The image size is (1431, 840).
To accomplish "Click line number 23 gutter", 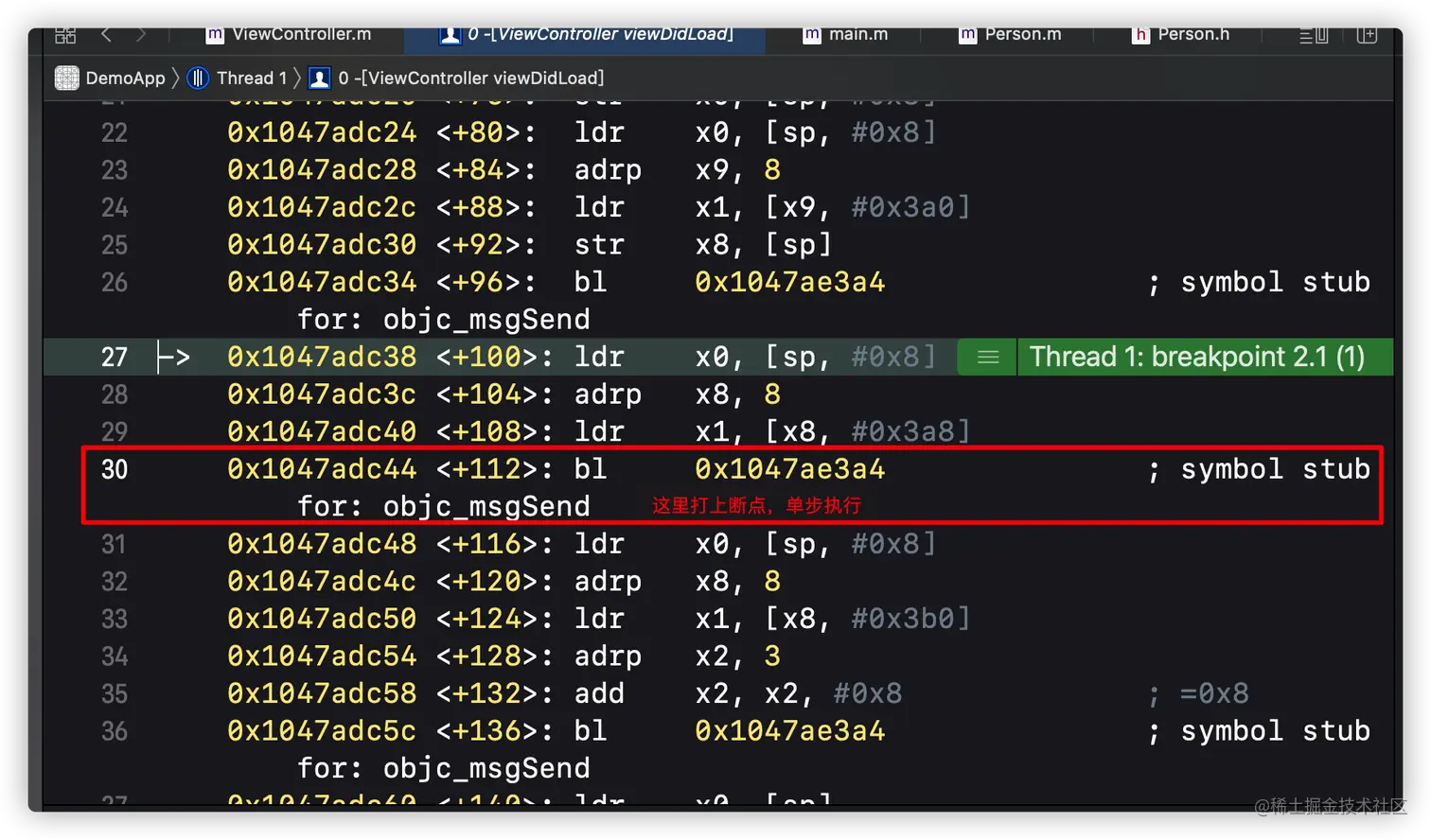I will [115, 170].
